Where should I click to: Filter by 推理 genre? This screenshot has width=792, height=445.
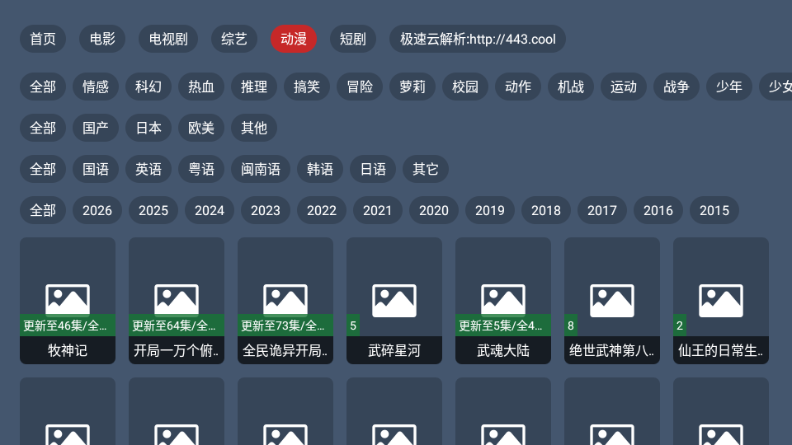(x=254, y=87)
